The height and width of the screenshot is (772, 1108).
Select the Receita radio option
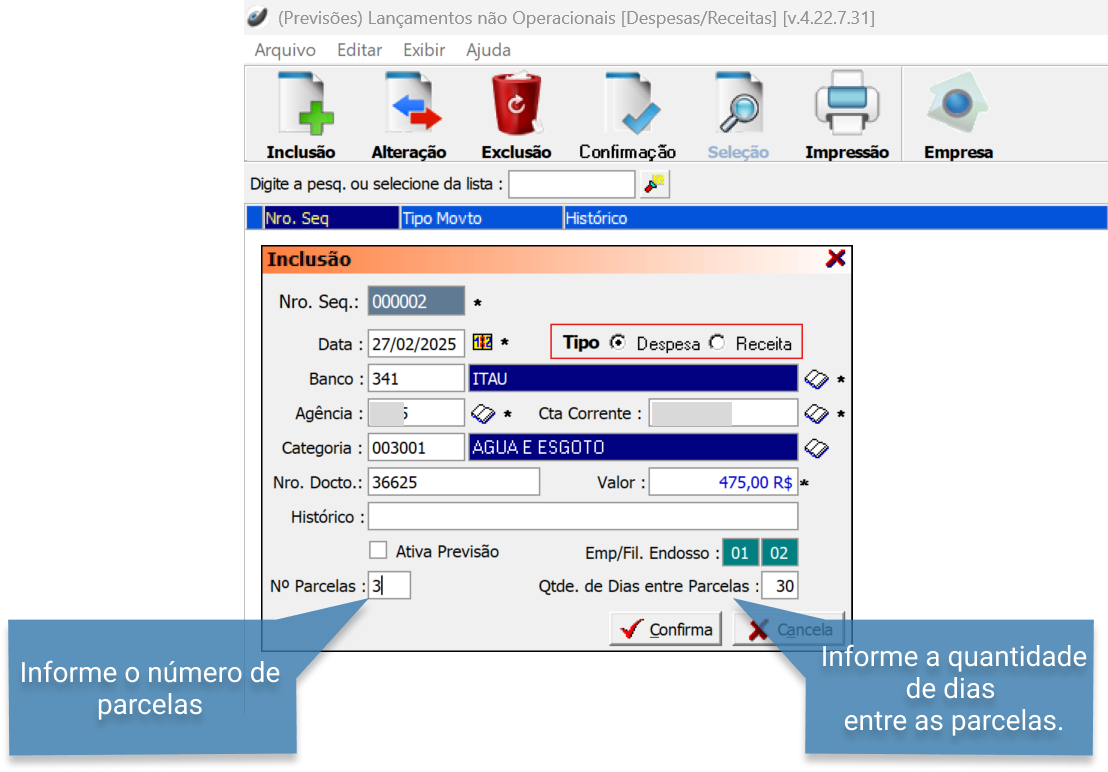click(717, 343)
